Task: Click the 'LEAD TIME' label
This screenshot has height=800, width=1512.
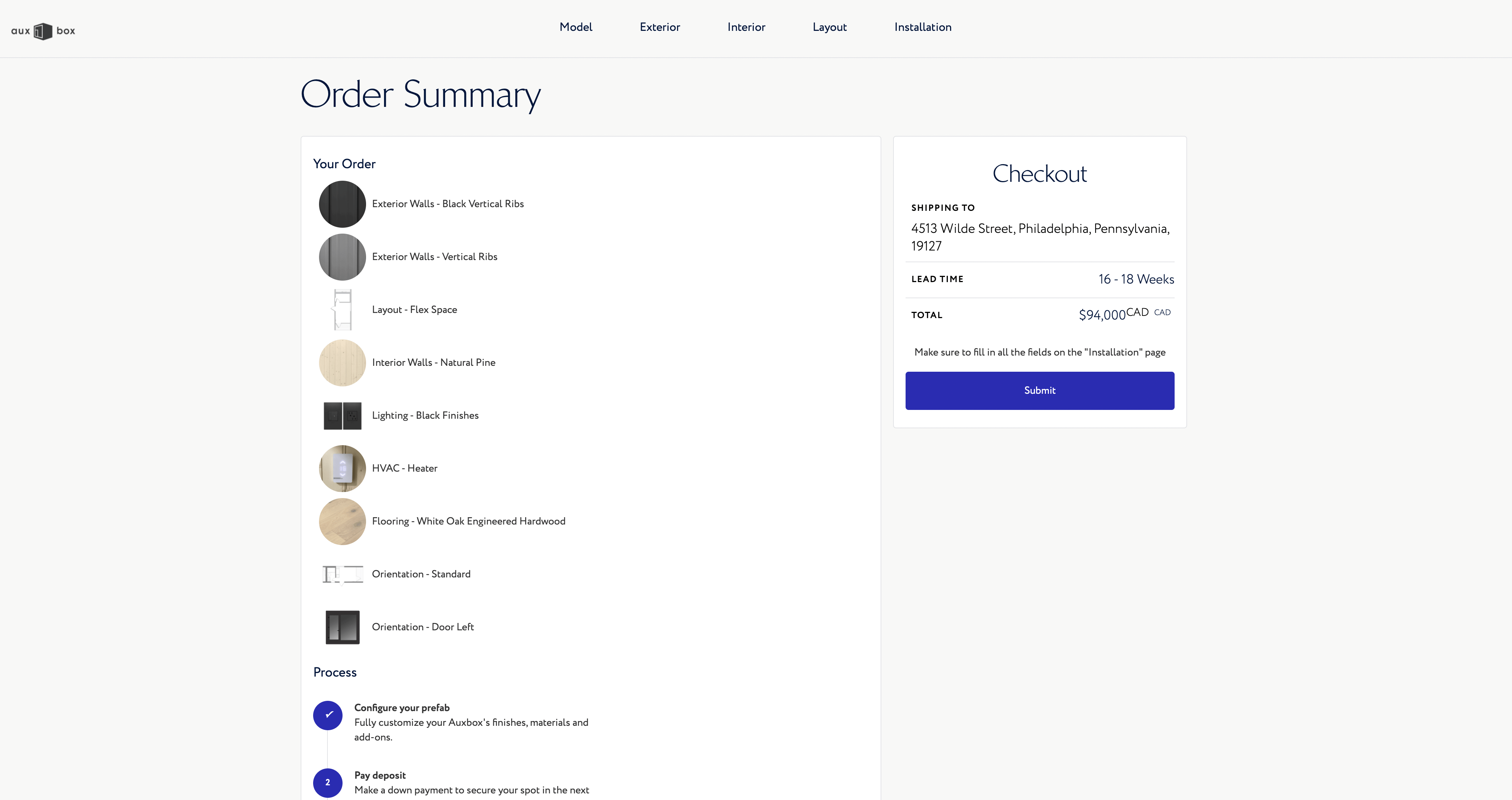Action: pyautogui.click(x=937, y=279)
